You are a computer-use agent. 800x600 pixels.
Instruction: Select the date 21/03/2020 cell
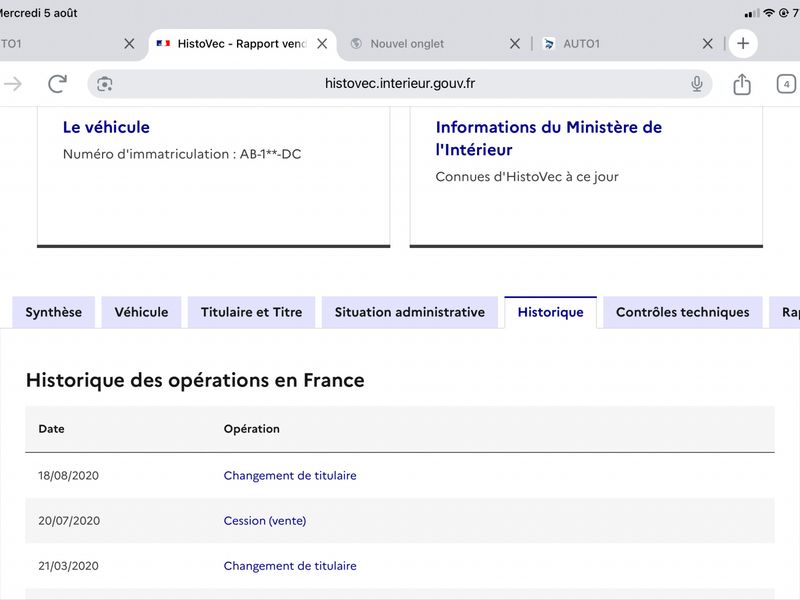point(68,566)
